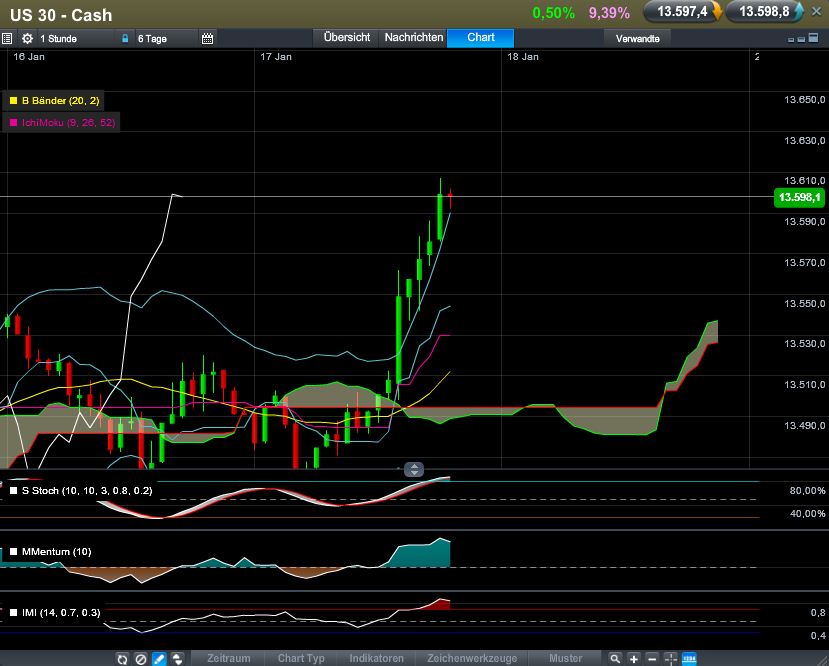Open the calendar date picker icon
829x666 pixels.
point(207,38)
